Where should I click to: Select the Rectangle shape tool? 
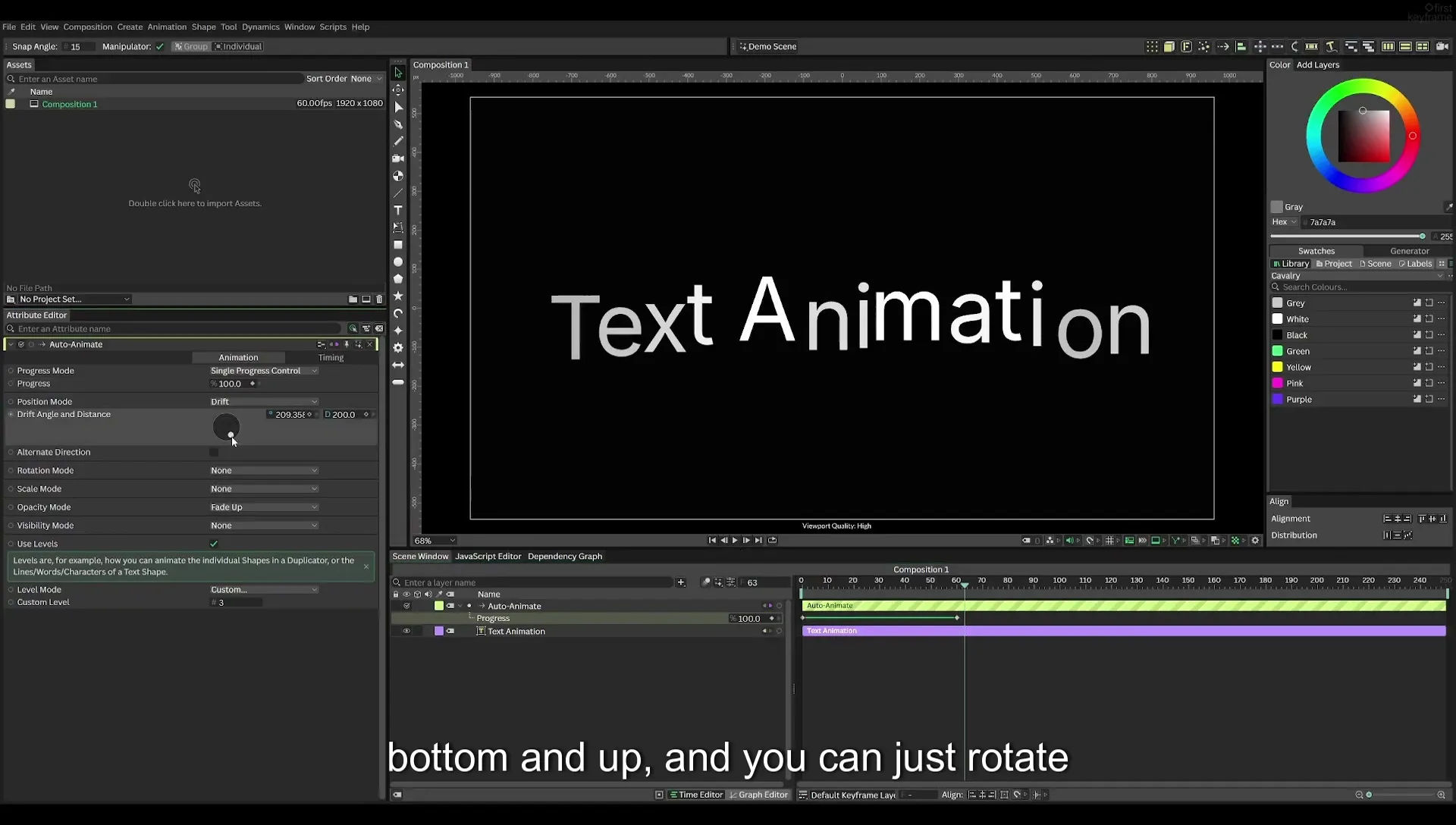[398, 245]
